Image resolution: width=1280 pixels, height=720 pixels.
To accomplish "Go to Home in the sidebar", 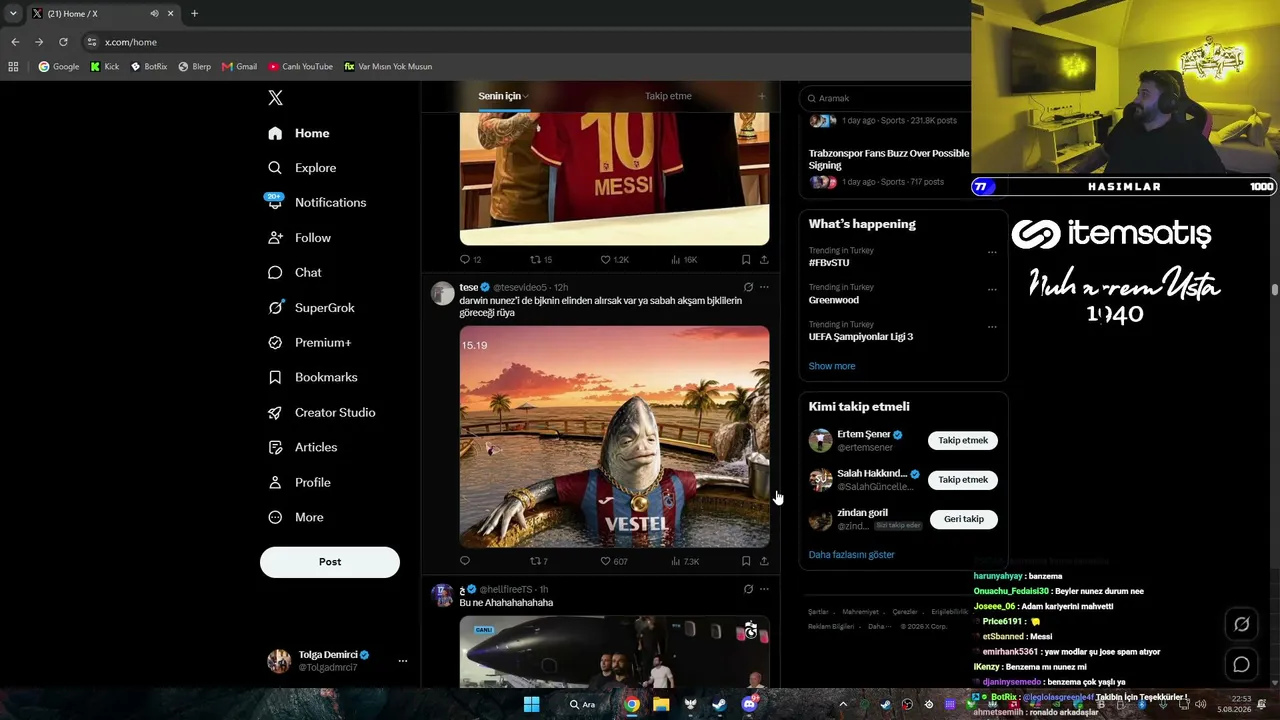I will point(299,133).
